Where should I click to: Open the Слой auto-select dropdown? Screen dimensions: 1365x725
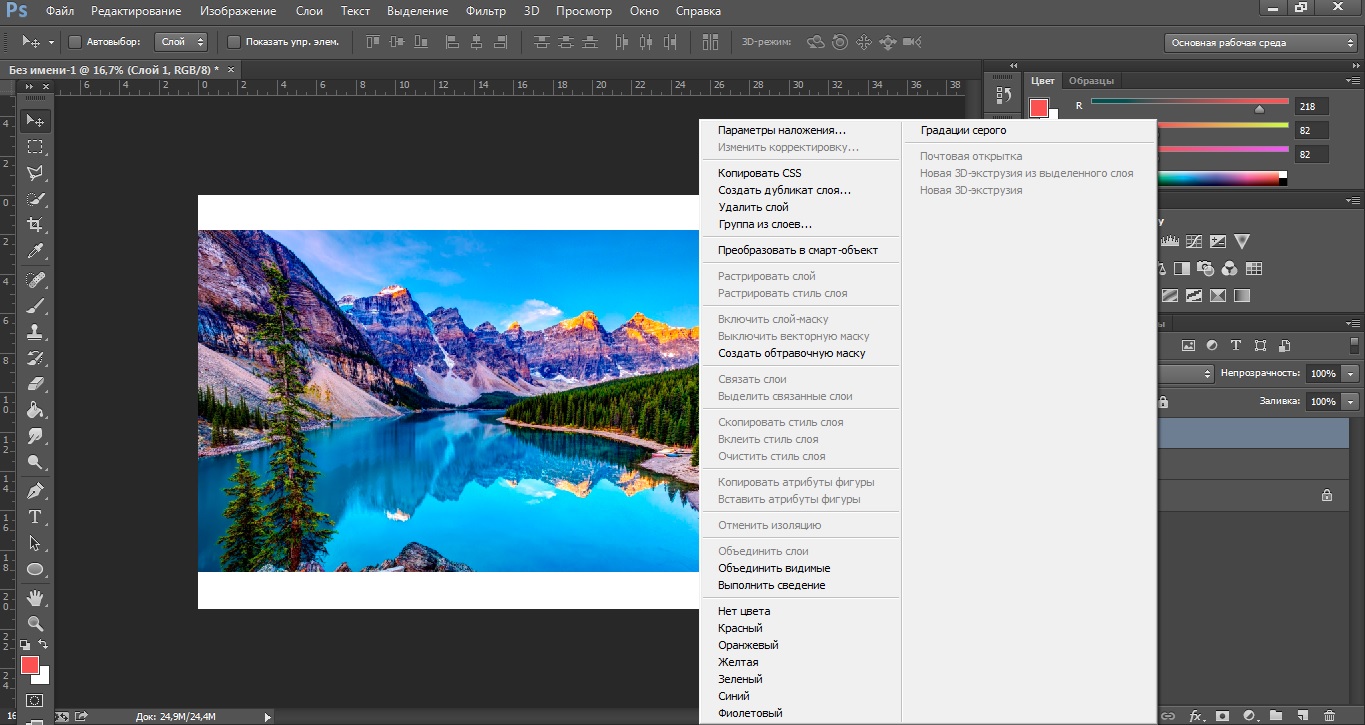pos(182,42)
